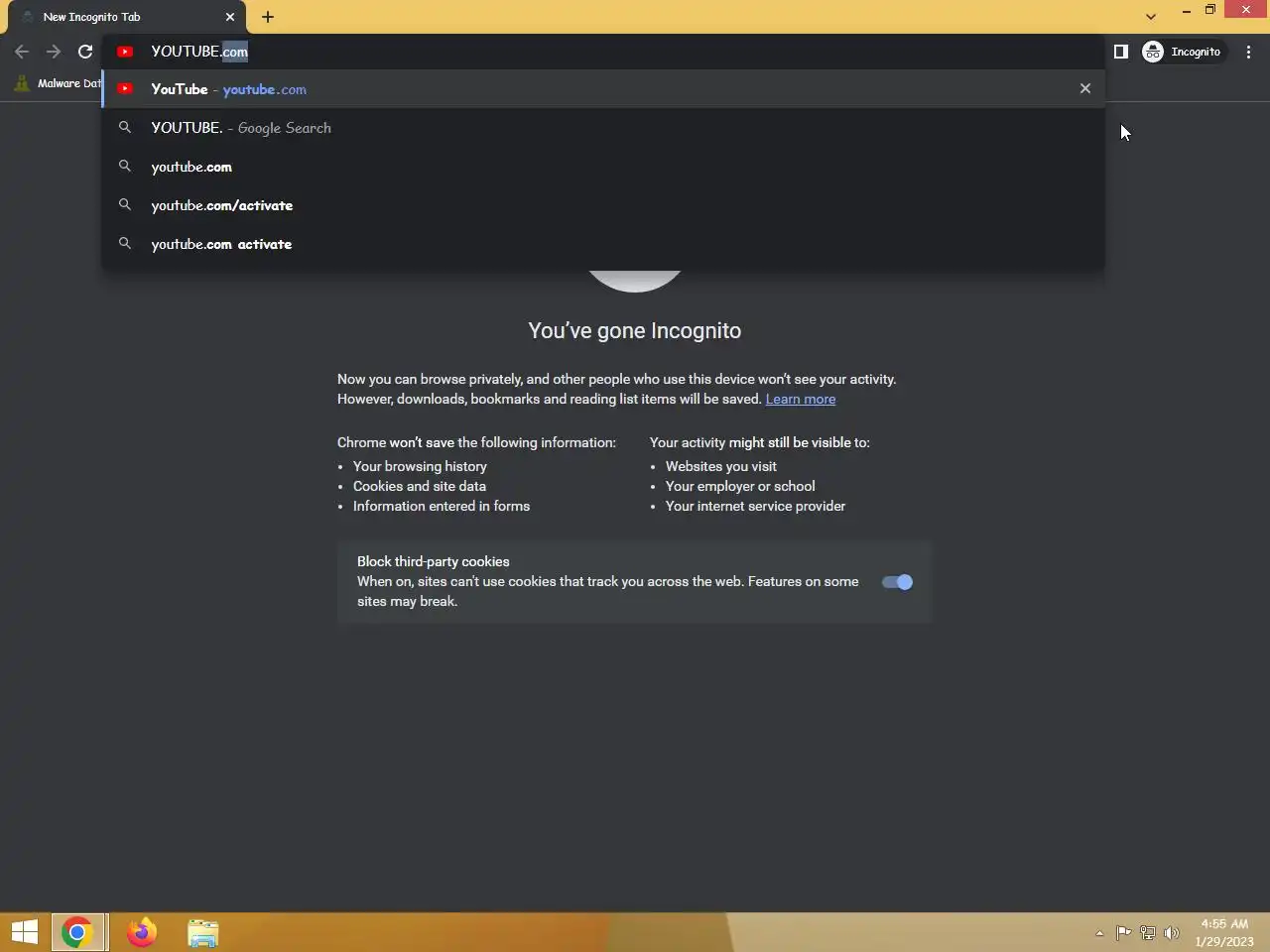Open the volume speaker icon
The width and height of the screenshot is (1270, 952).
coord(1172,933)
